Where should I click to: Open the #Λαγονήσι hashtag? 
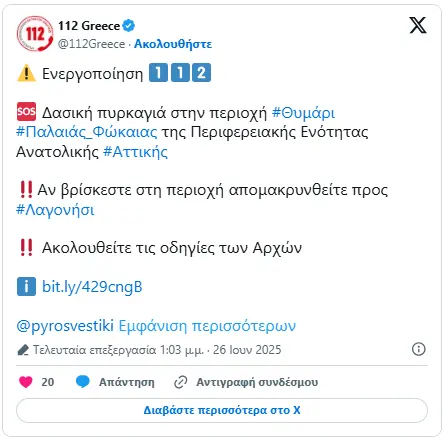point(55,210)
